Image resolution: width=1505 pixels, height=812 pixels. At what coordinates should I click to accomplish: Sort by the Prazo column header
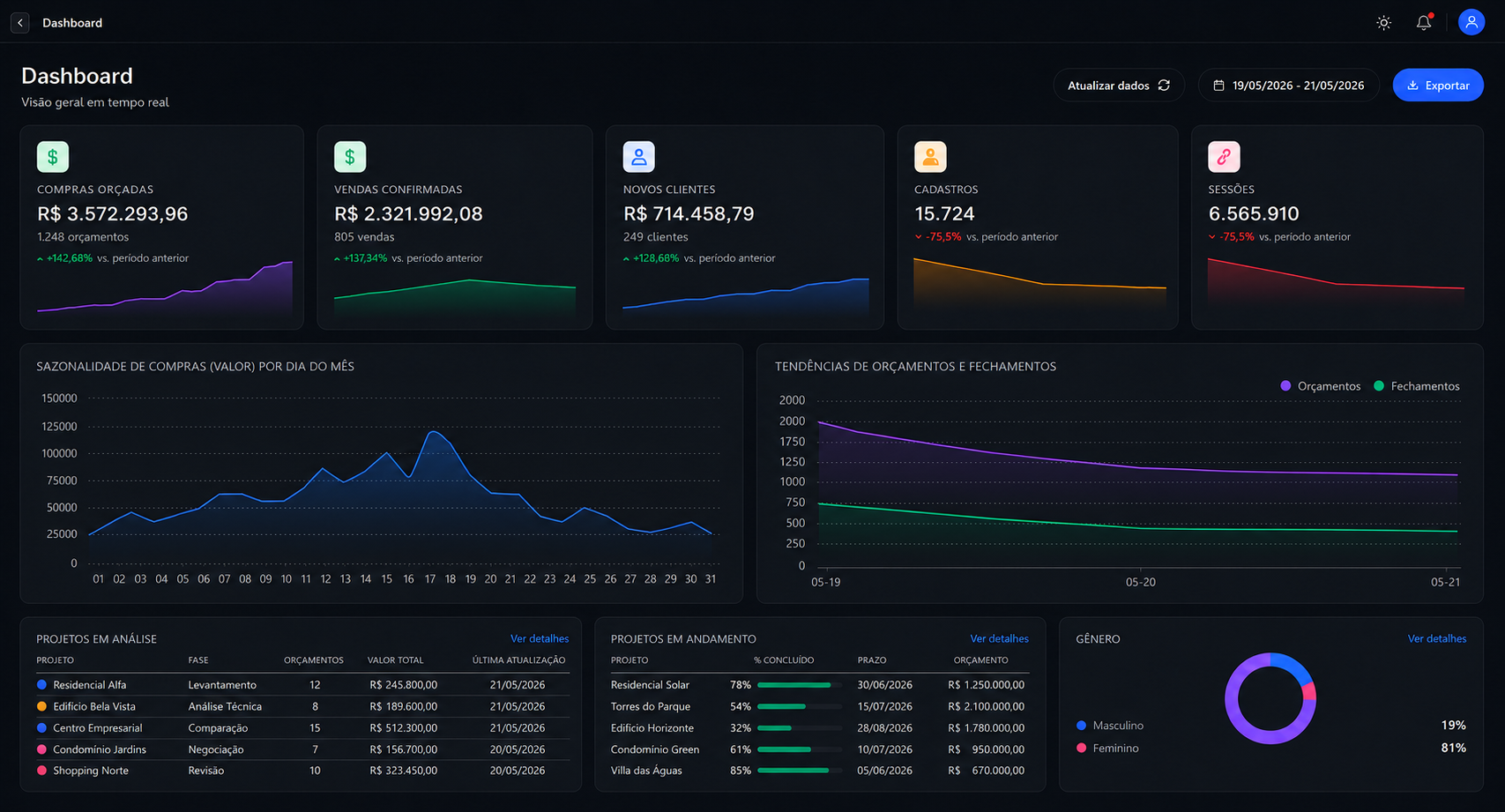click(872, 660)
